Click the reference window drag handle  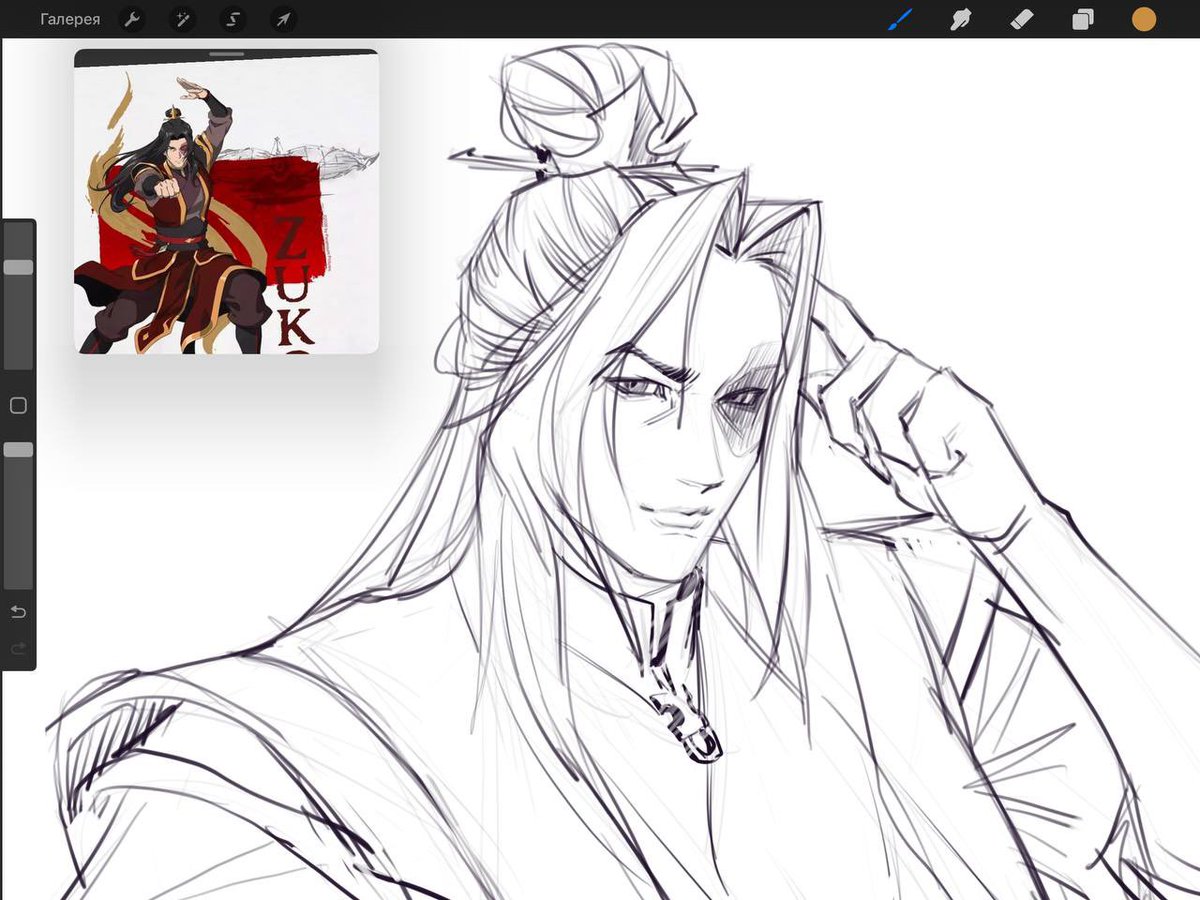[x=227, y=54]
